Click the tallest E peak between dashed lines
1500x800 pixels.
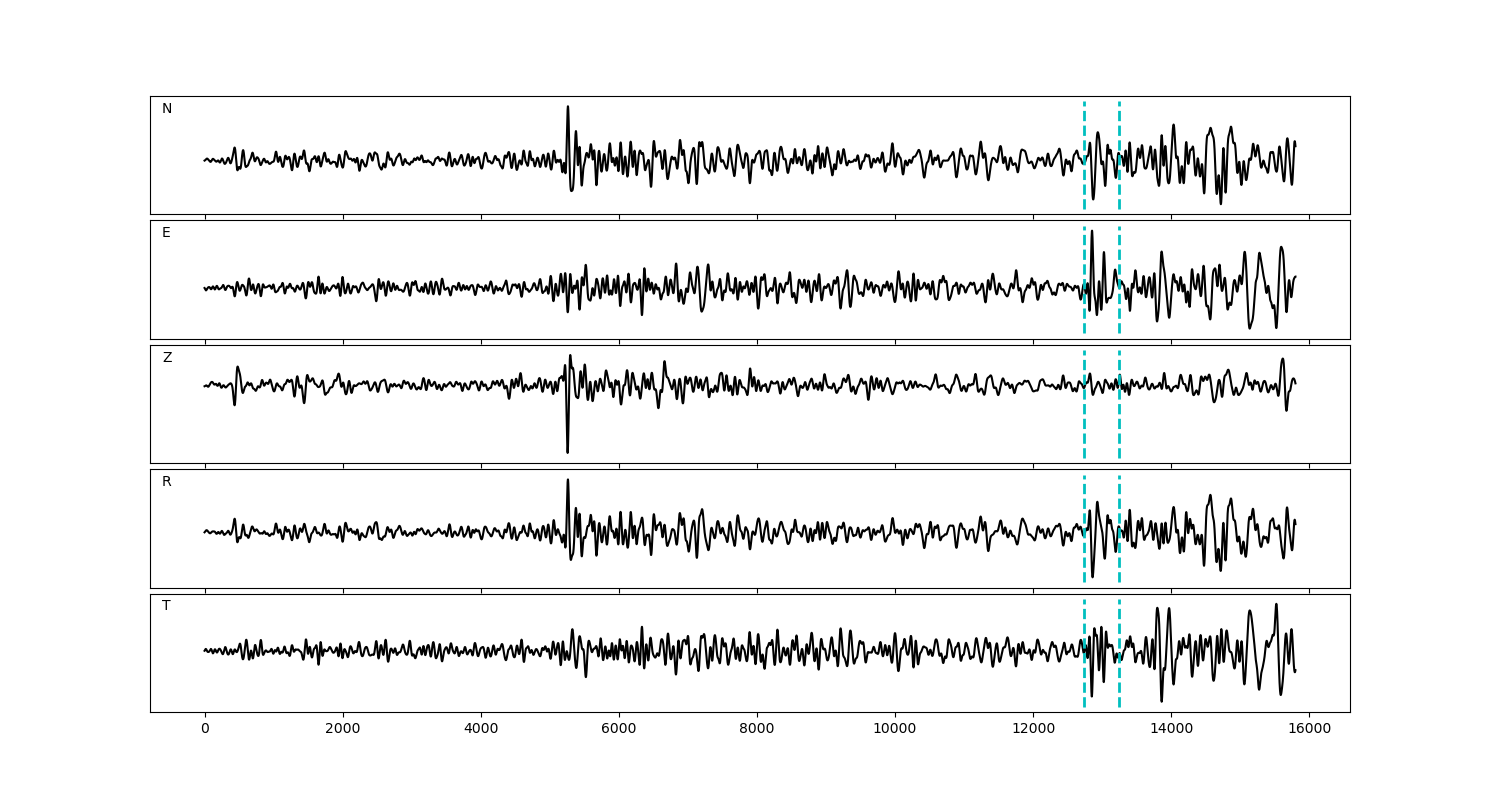pyautogui.click(x=1092, y=232)
